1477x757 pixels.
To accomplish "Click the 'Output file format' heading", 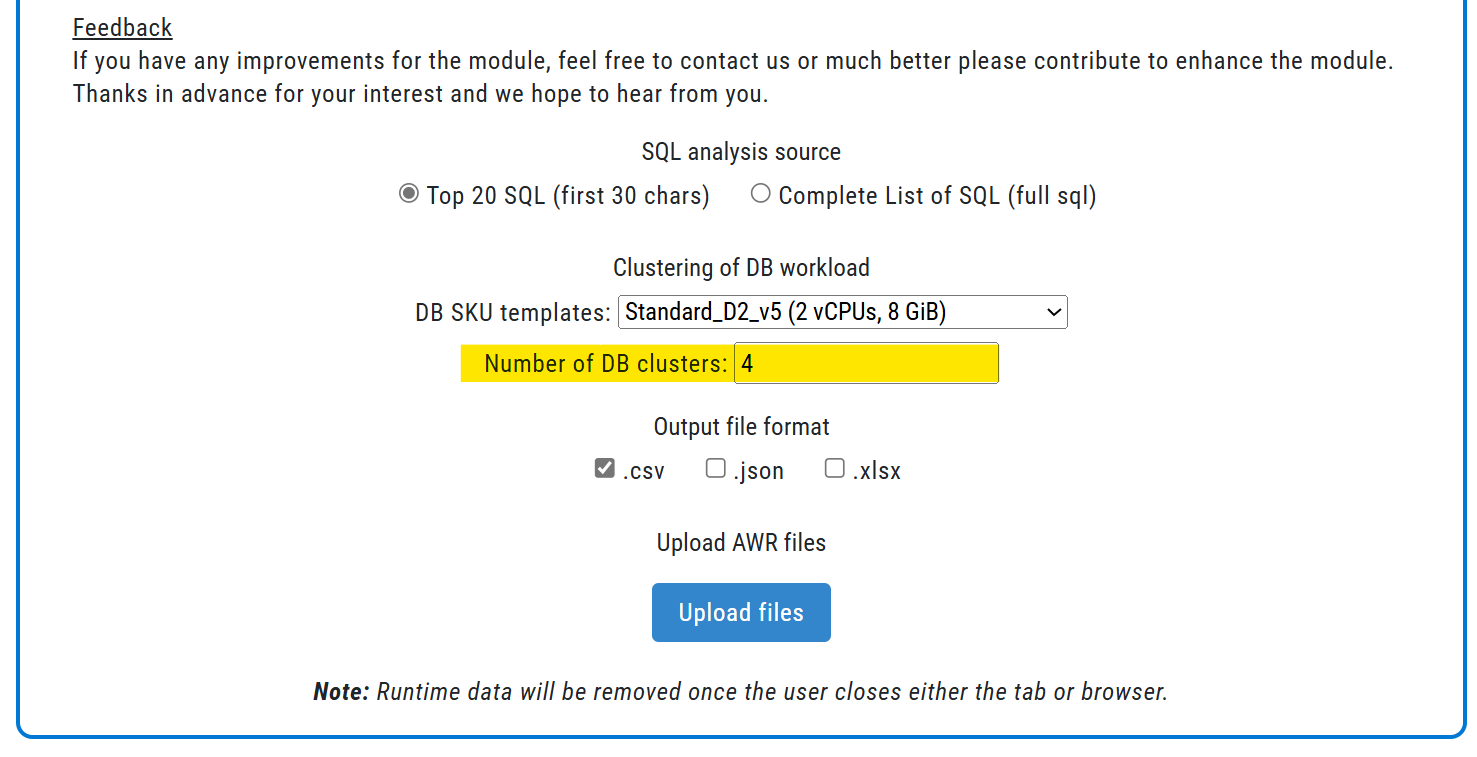I will click(x=741, y=427).
